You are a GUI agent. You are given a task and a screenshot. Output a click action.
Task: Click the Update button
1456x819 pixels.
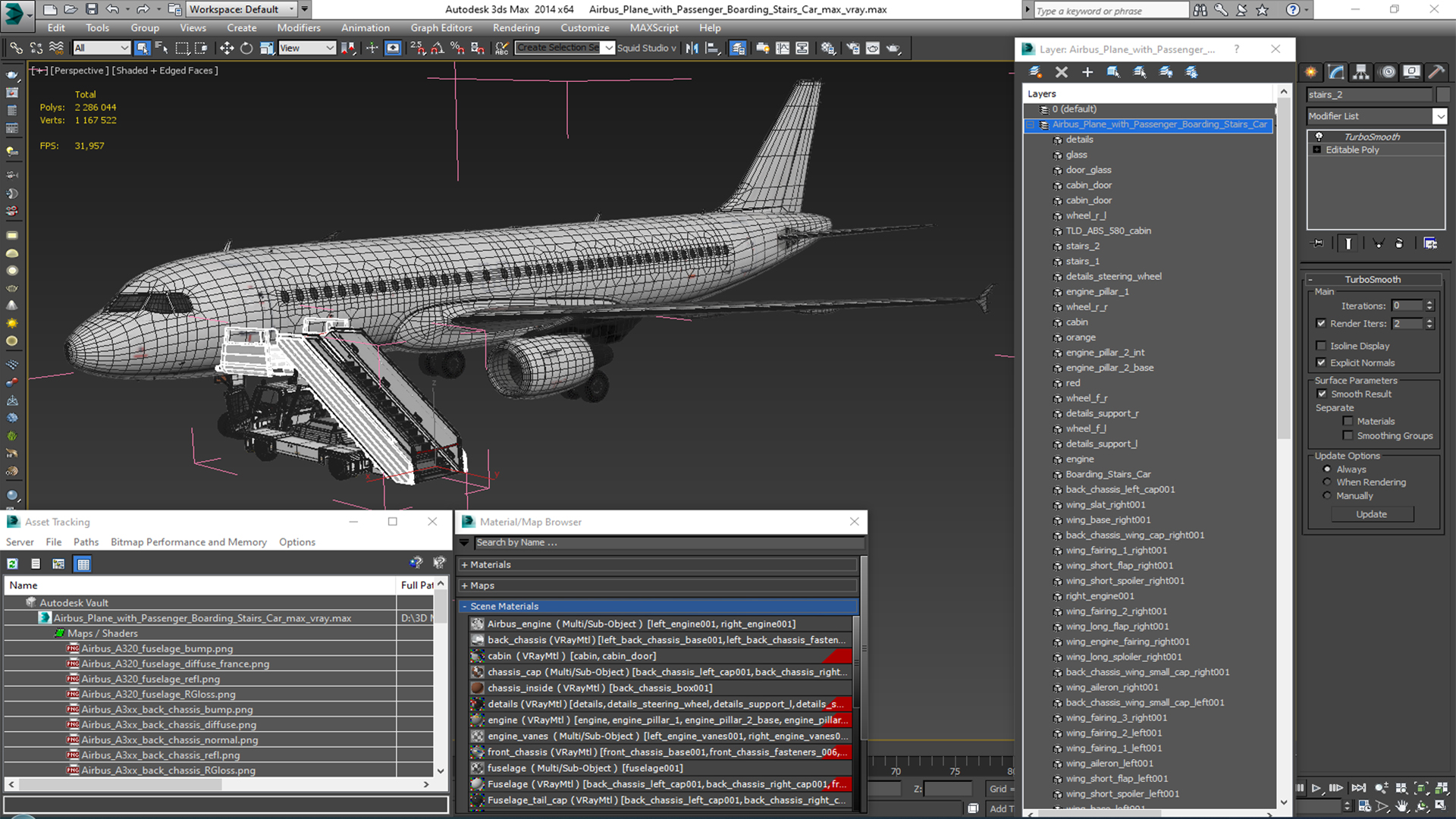(1371, 514)
